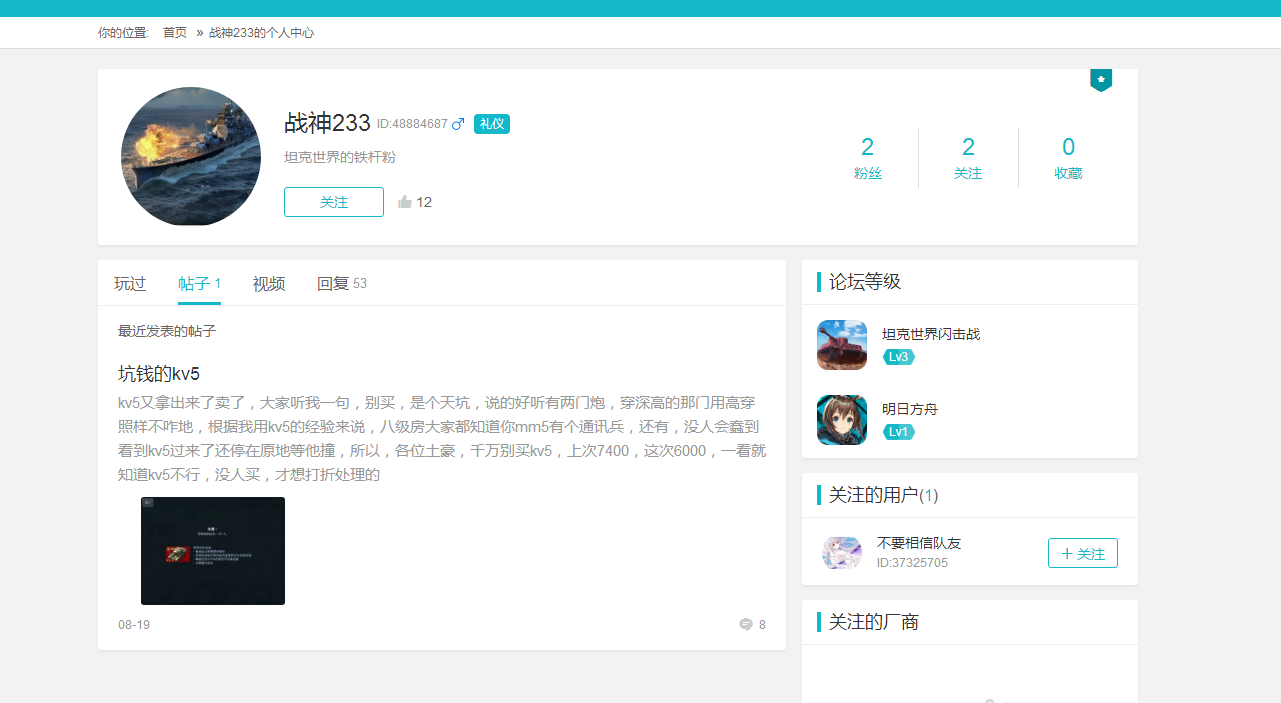
Task: Click the 战神233的个人中心 breadcrumb
Action: pyautogui.click(x=261, y=33)
